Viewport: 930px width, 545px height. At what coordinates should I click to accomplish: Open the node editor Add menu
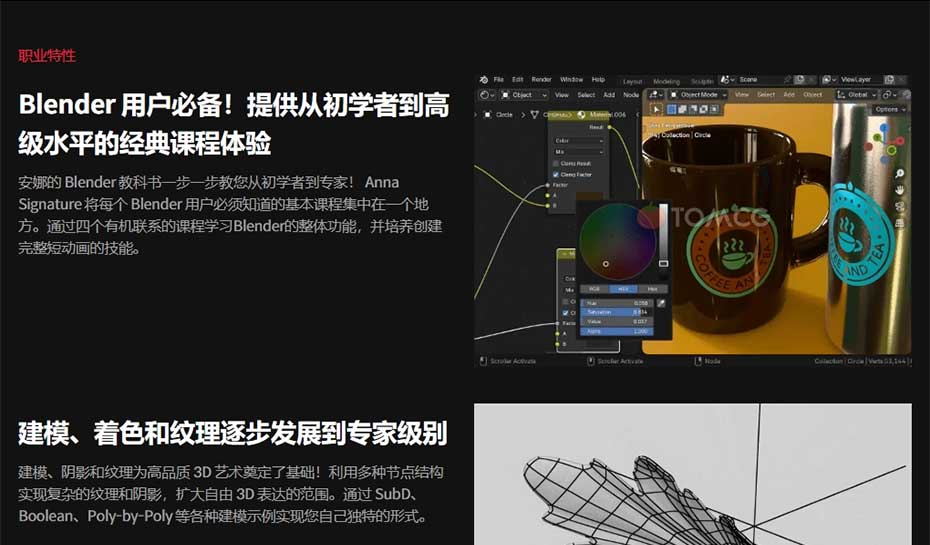[x=609, y=95]
